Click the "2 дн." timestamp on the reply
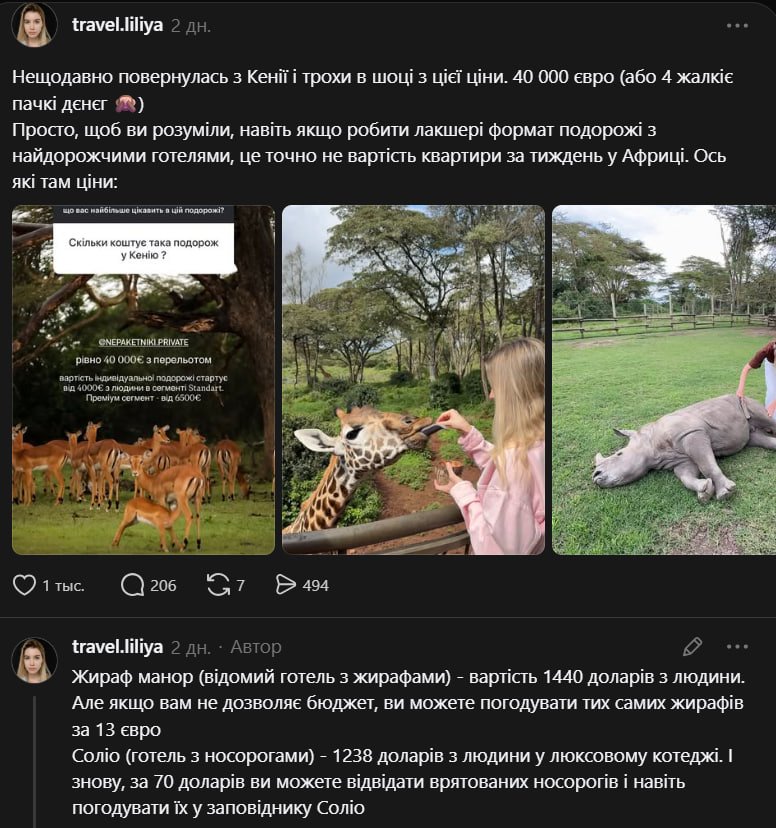Screen dimensions: 776x828 tap(191, 647)
